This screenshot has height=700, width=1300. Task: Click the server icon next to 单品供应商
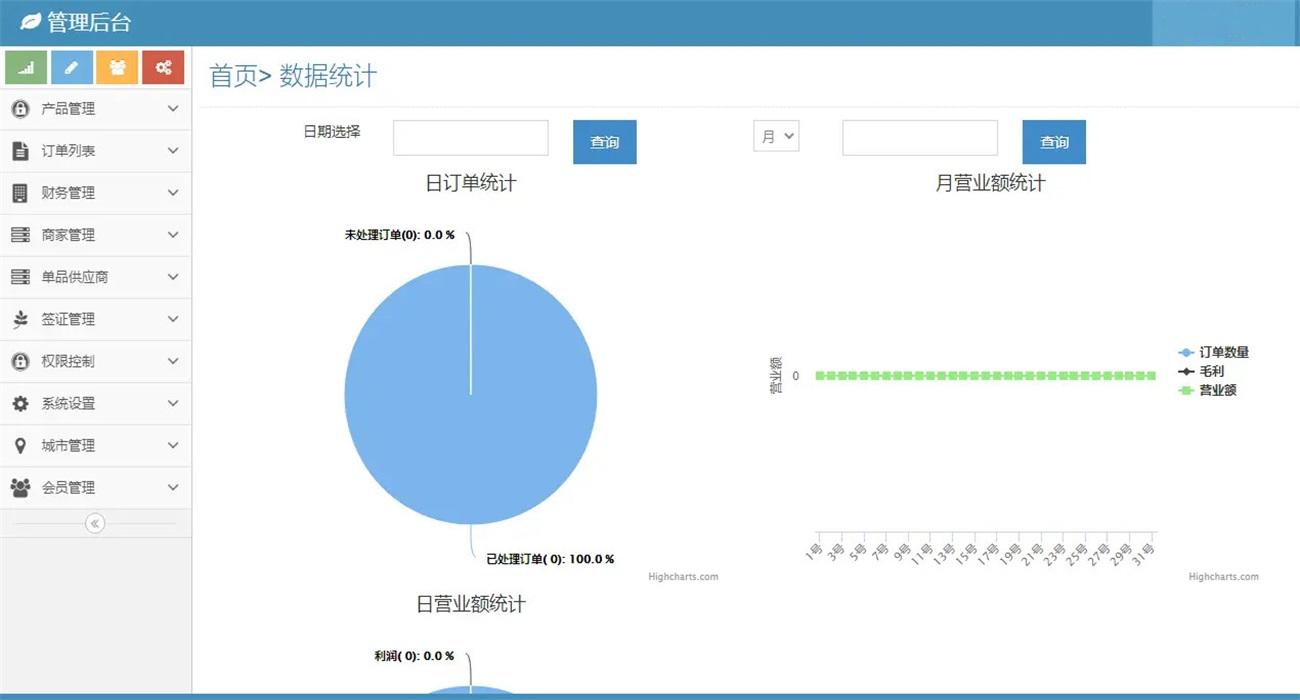[20, 277]
